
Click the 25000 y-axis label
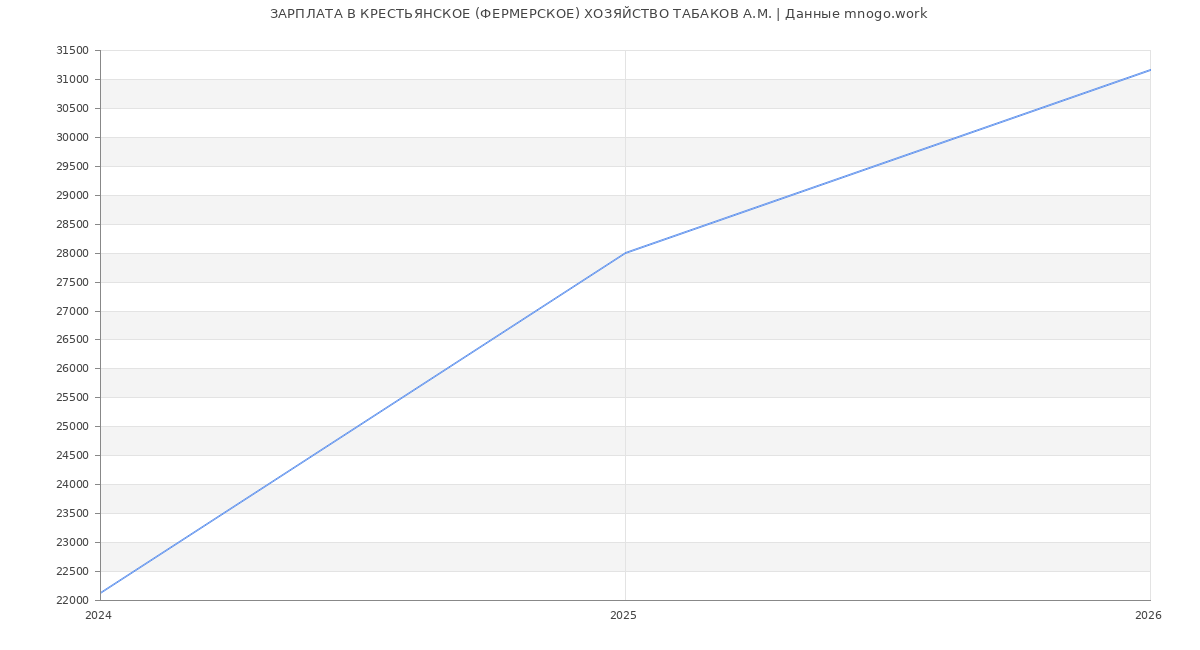coord(72,427)
